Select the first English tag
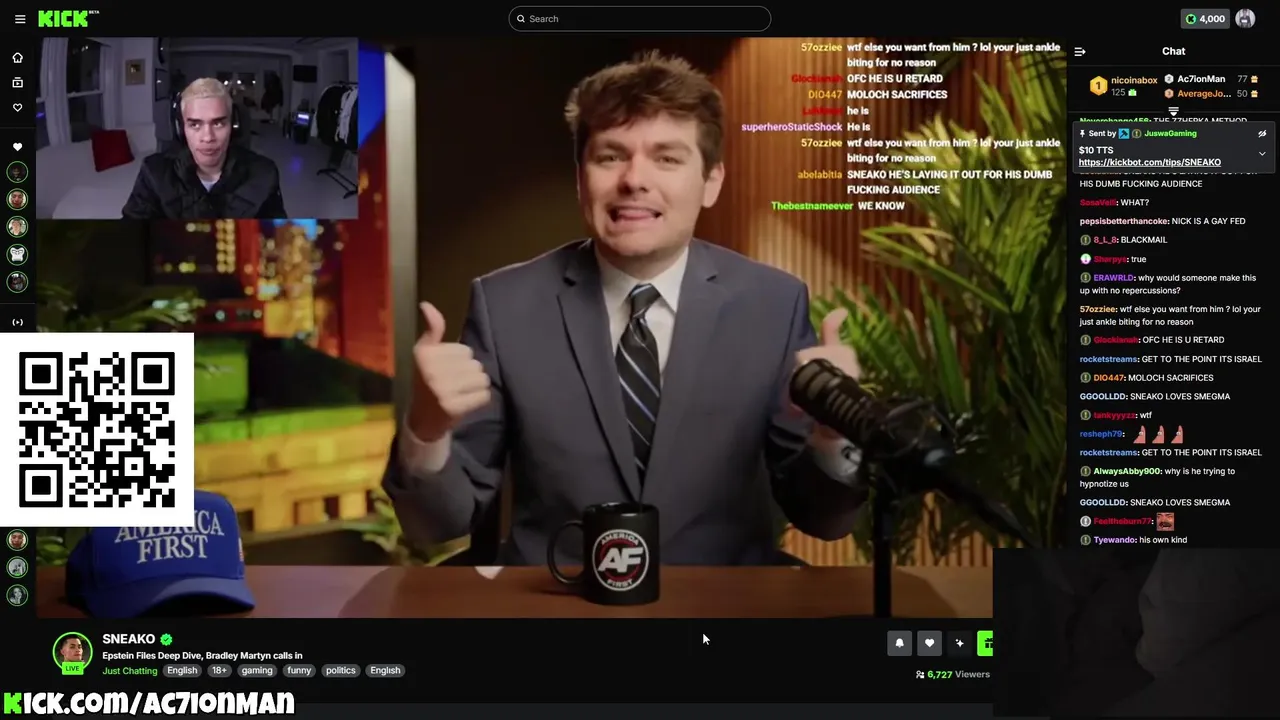 pyautogui.click(x=182, y=671)
